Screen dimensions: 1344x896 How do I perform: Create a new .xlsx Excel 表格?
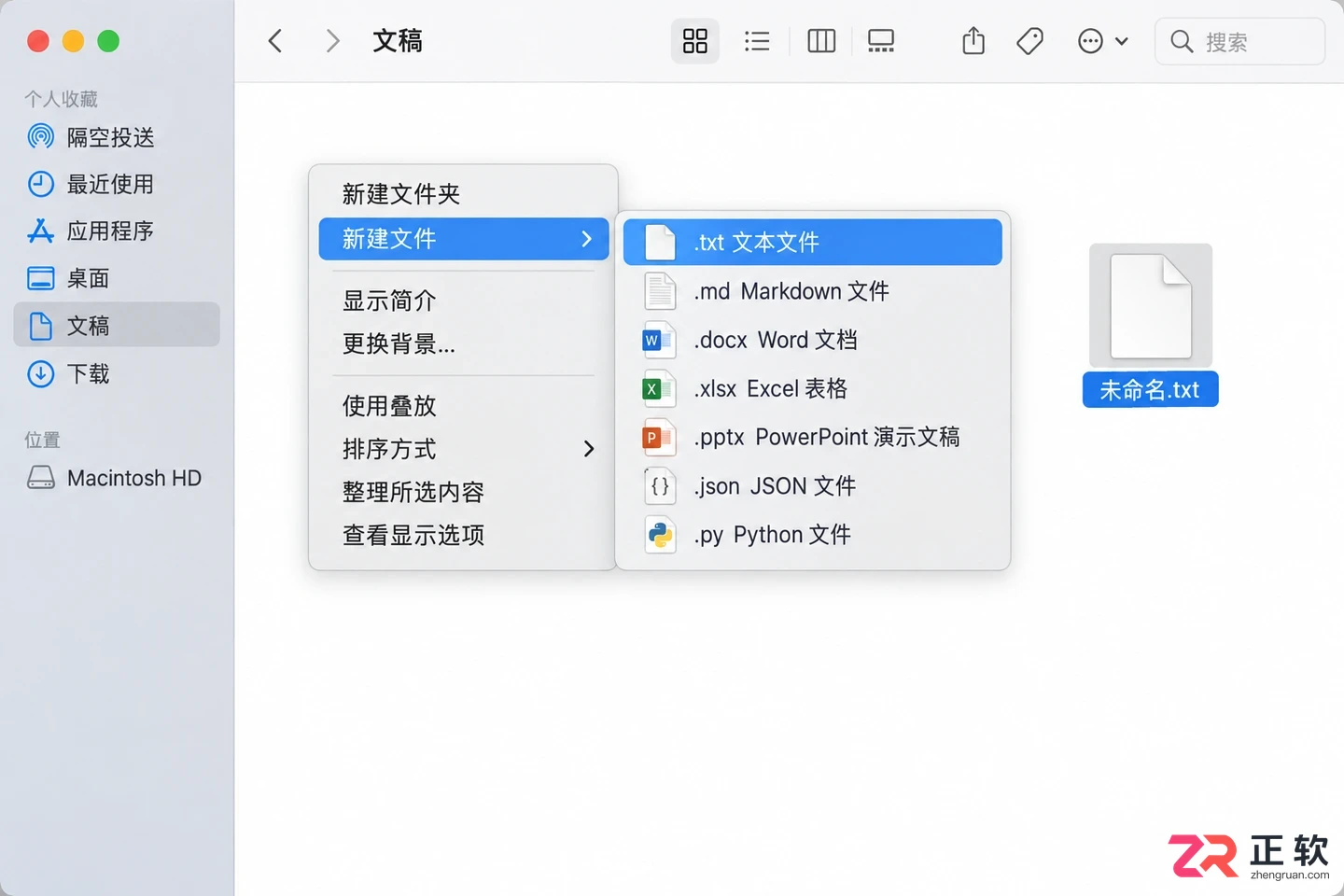(812, 388)
